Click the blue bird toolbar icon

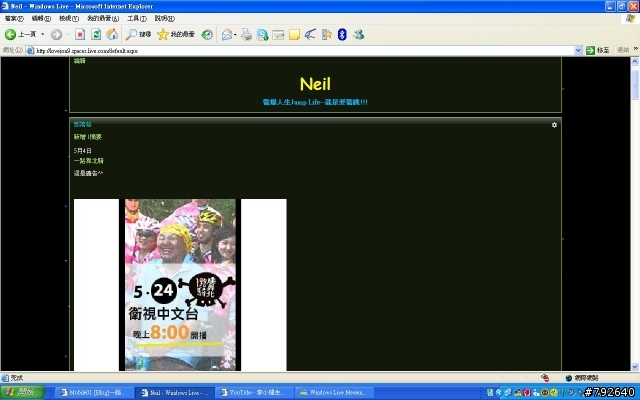tap(310, 35)
